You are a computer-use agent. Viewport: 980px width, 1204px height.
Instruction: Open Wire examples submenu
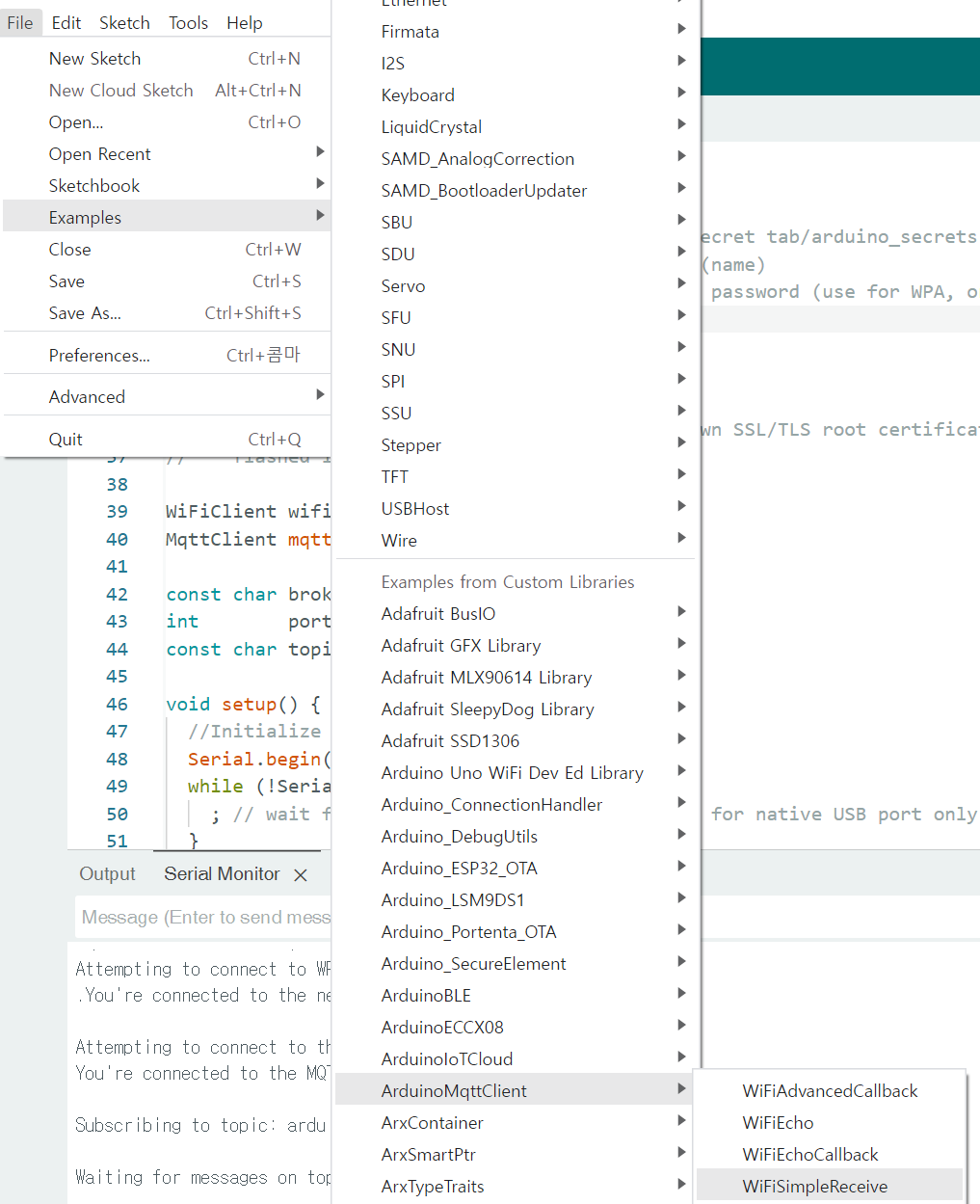pyautogui.click(x=516, y=541)
